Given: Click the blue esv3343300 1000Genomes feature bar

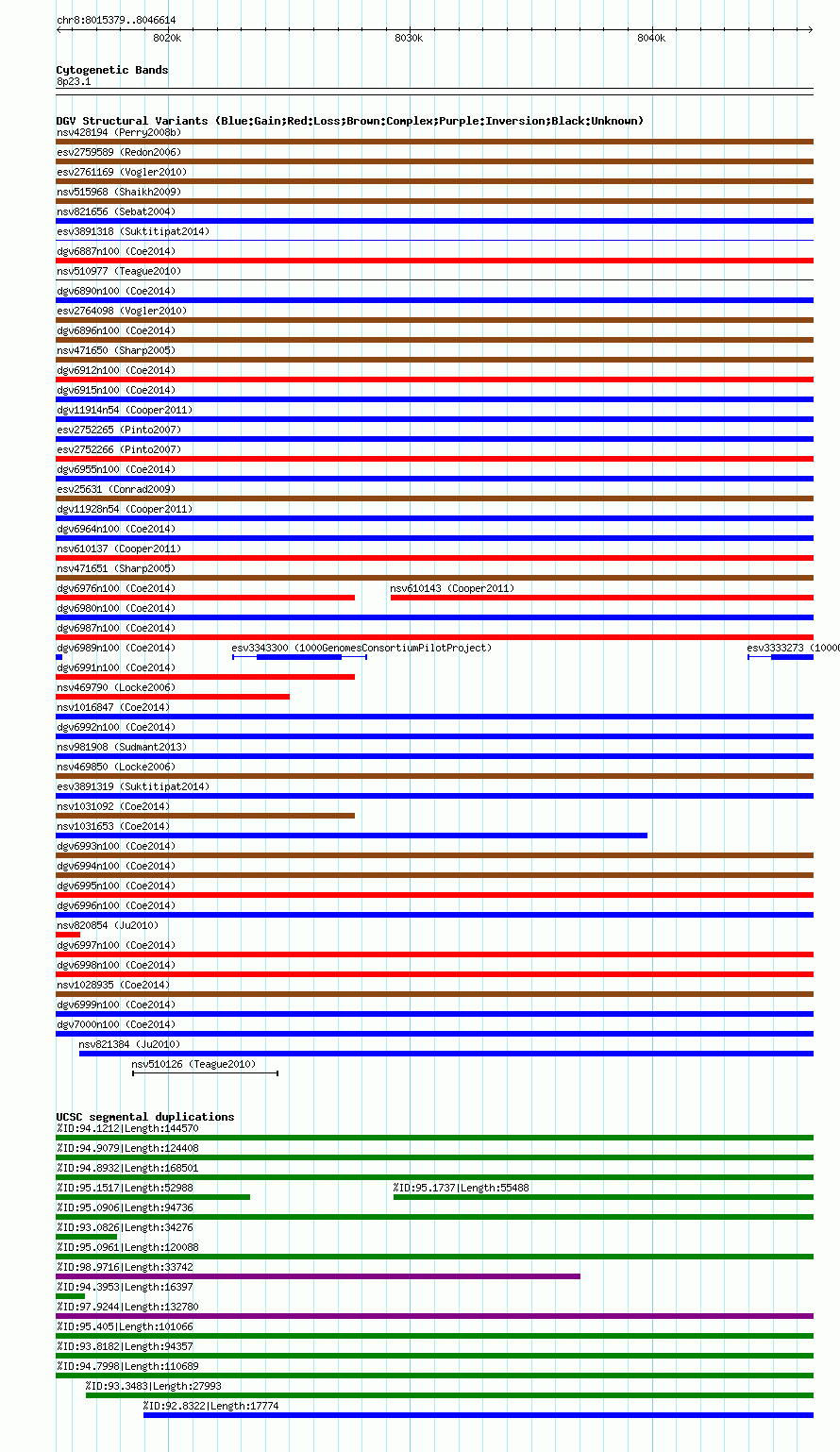Looking at the screenshot, I should pyautogui.click(x=299, y=657).
